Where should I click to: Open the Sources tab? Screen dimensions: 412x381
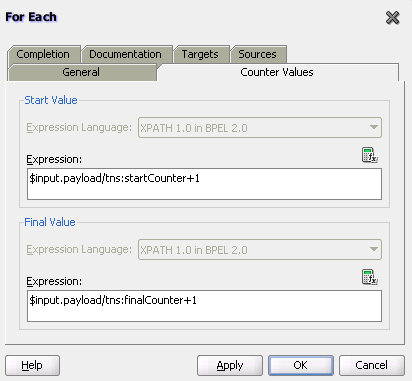[x=257, y=54]
